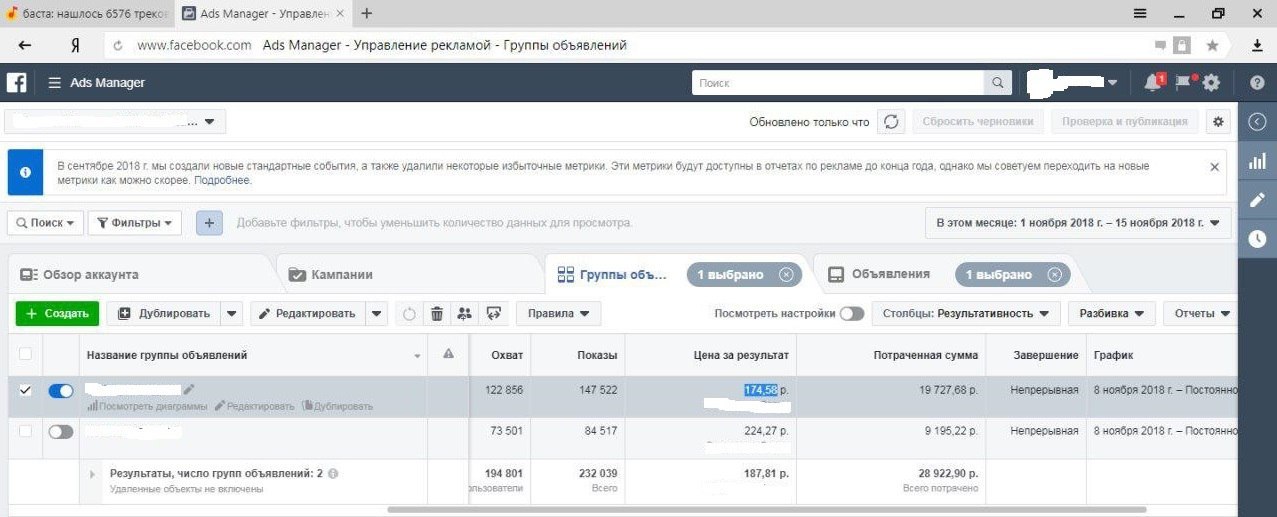Open the Ads Manager hamburger menu
This screenshot has width=1277, height=517.
click(x=54, y=83)
